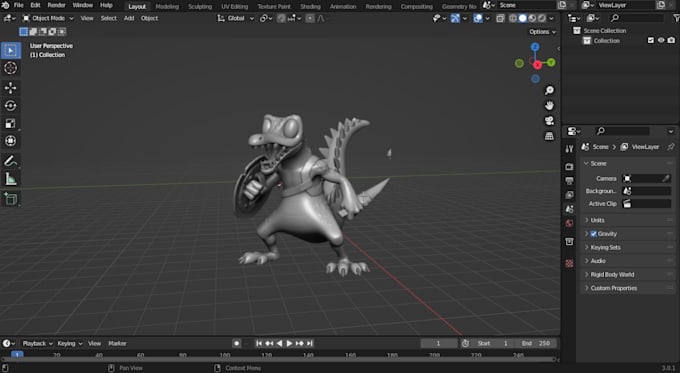The image size is (680, 373).
Task: Open the Tool properties tab icon
Action: pyautogui.click(x=569, y=149)
